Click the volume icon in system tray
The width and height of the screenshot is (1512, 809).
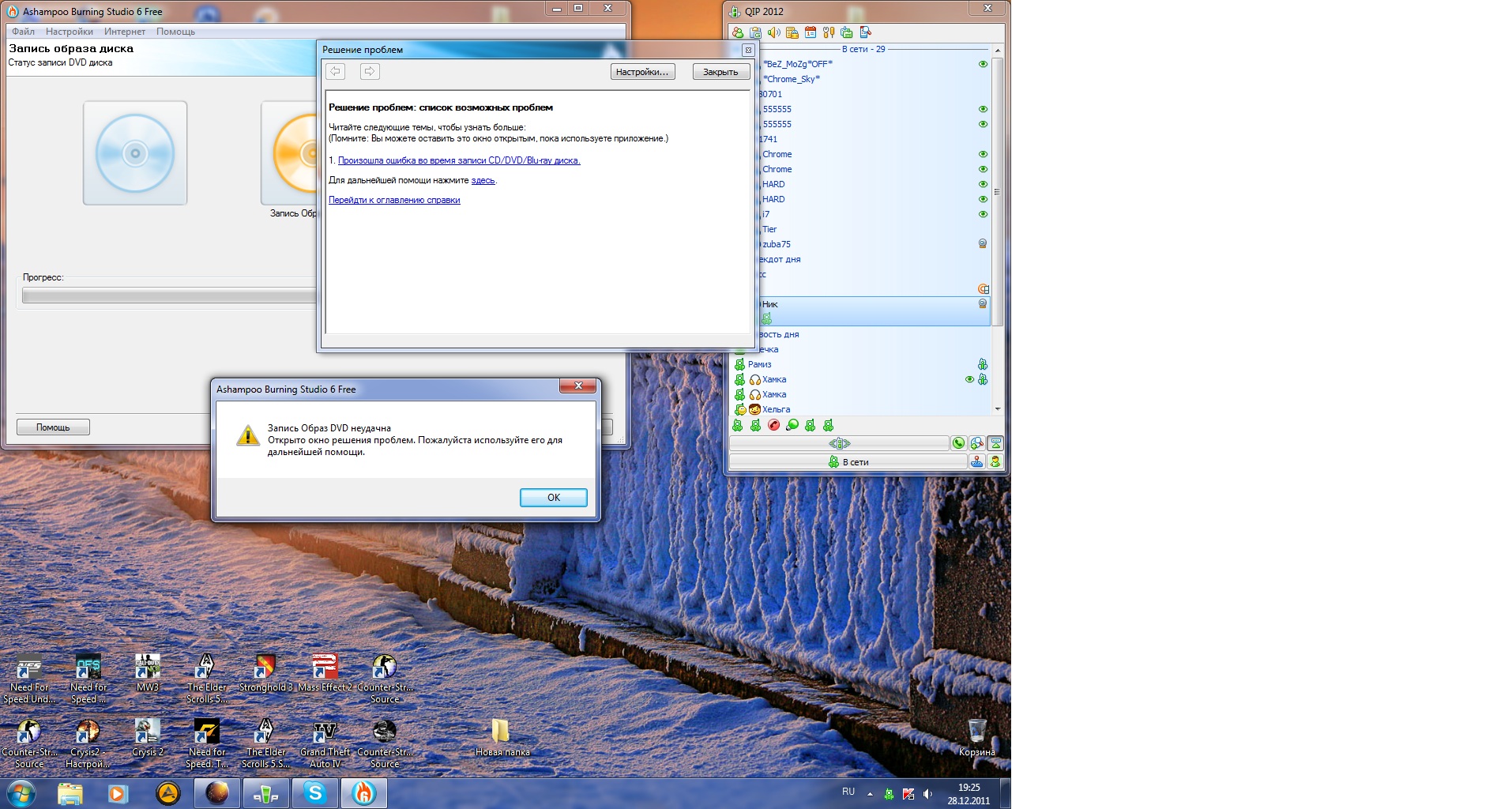[x=928, y=794]
